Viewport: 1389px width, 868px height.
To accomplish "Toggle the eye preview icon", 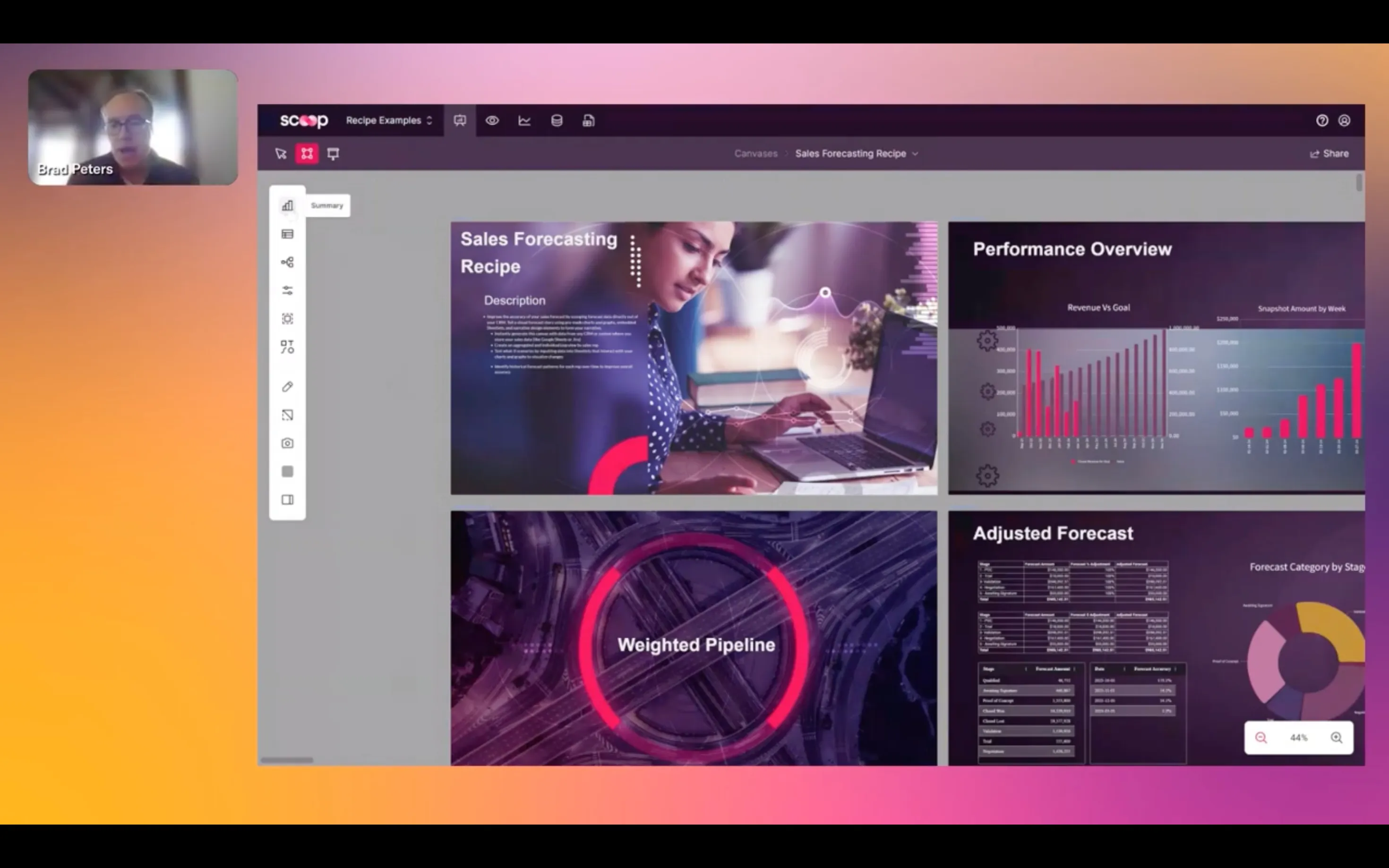I will click(492, 120).
